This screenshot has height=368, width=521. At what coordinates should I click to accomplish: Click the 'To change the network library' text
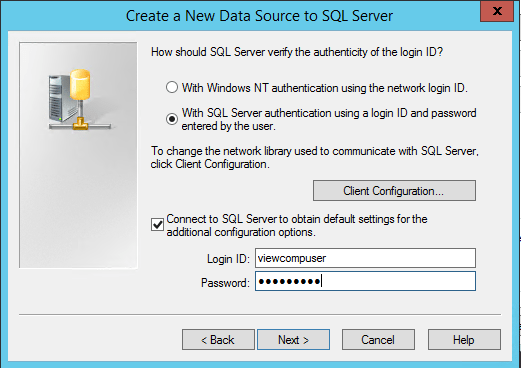pos(314,157)
